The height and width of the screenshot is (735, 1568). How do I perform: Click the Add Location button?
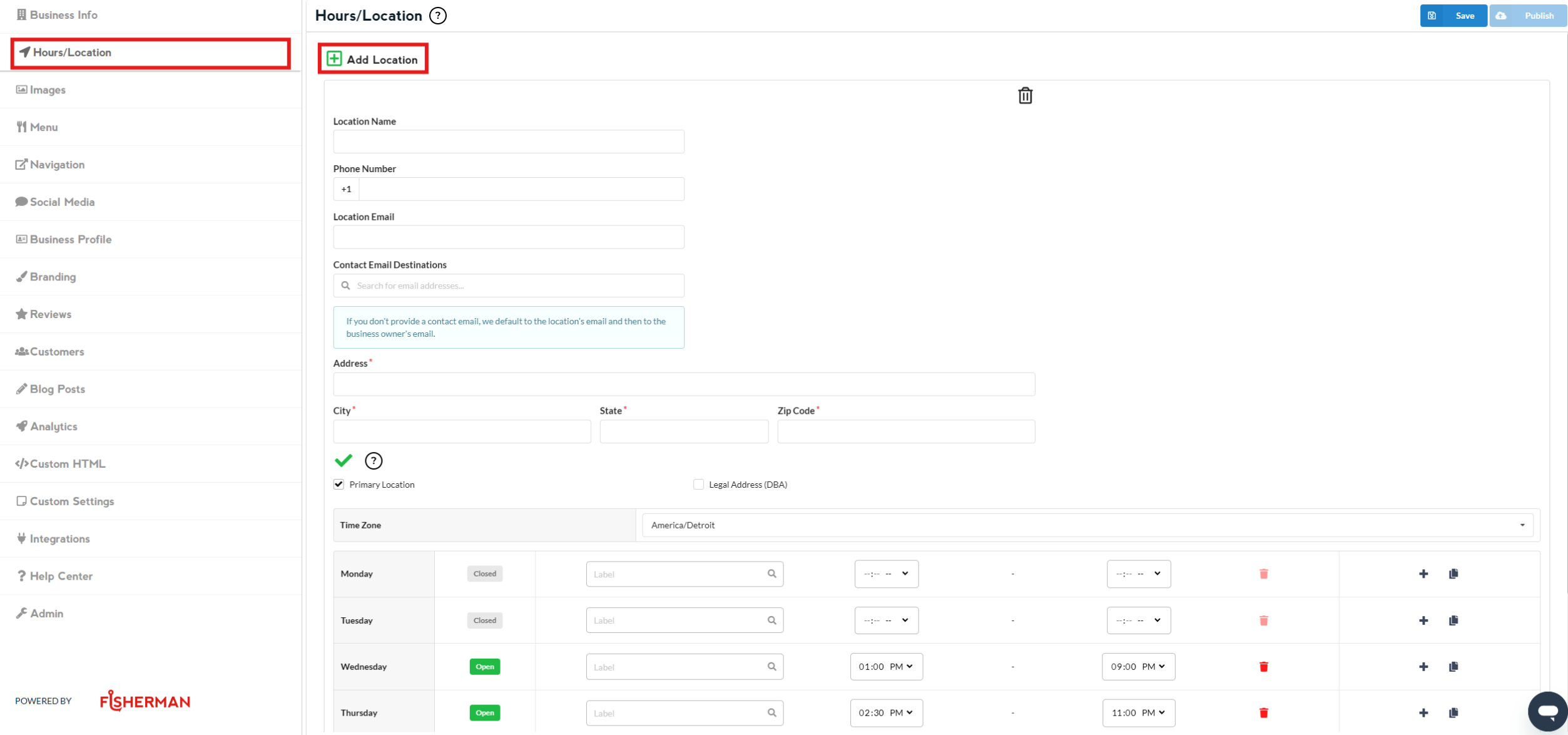click(x=373, y=59)
